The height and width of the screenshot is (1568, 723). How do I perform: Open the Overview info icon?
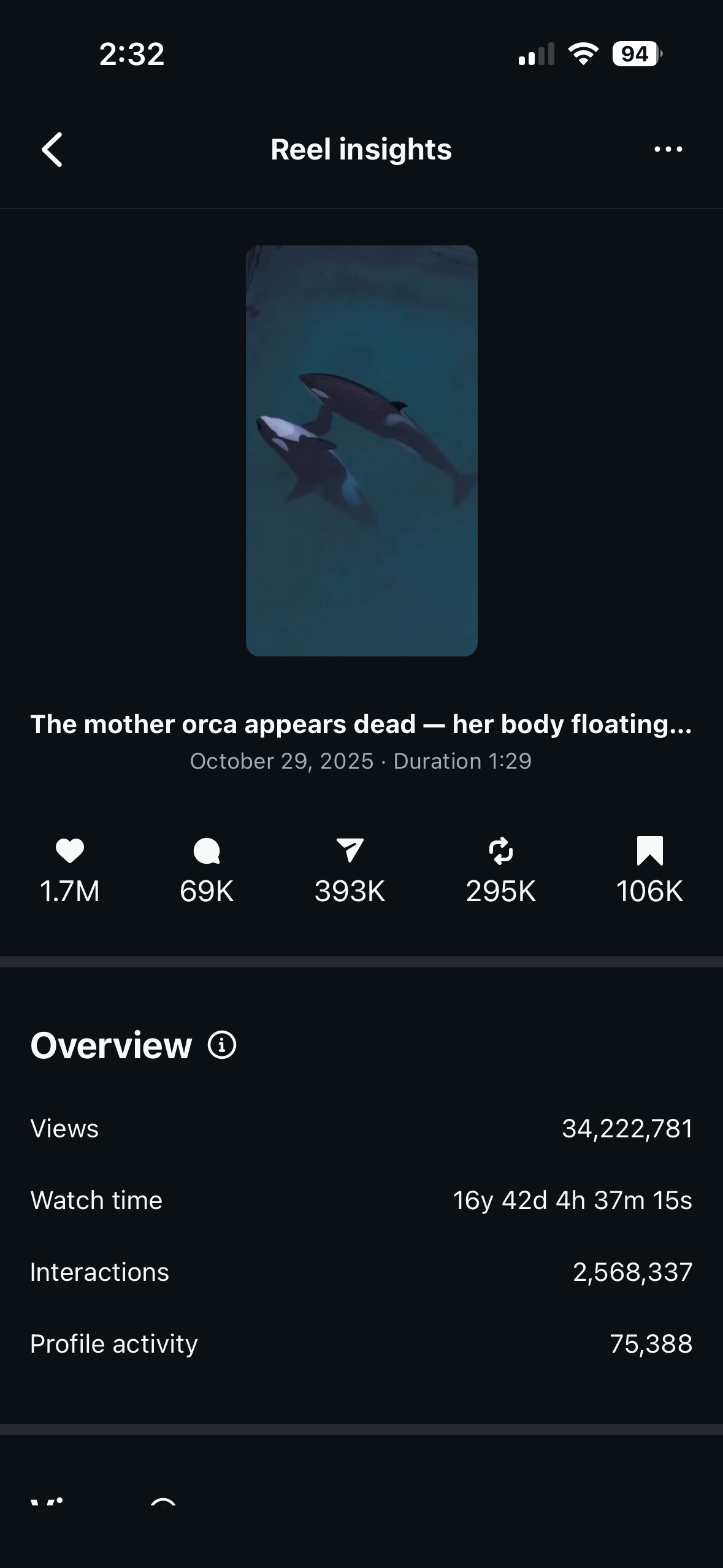[222, 1045]
